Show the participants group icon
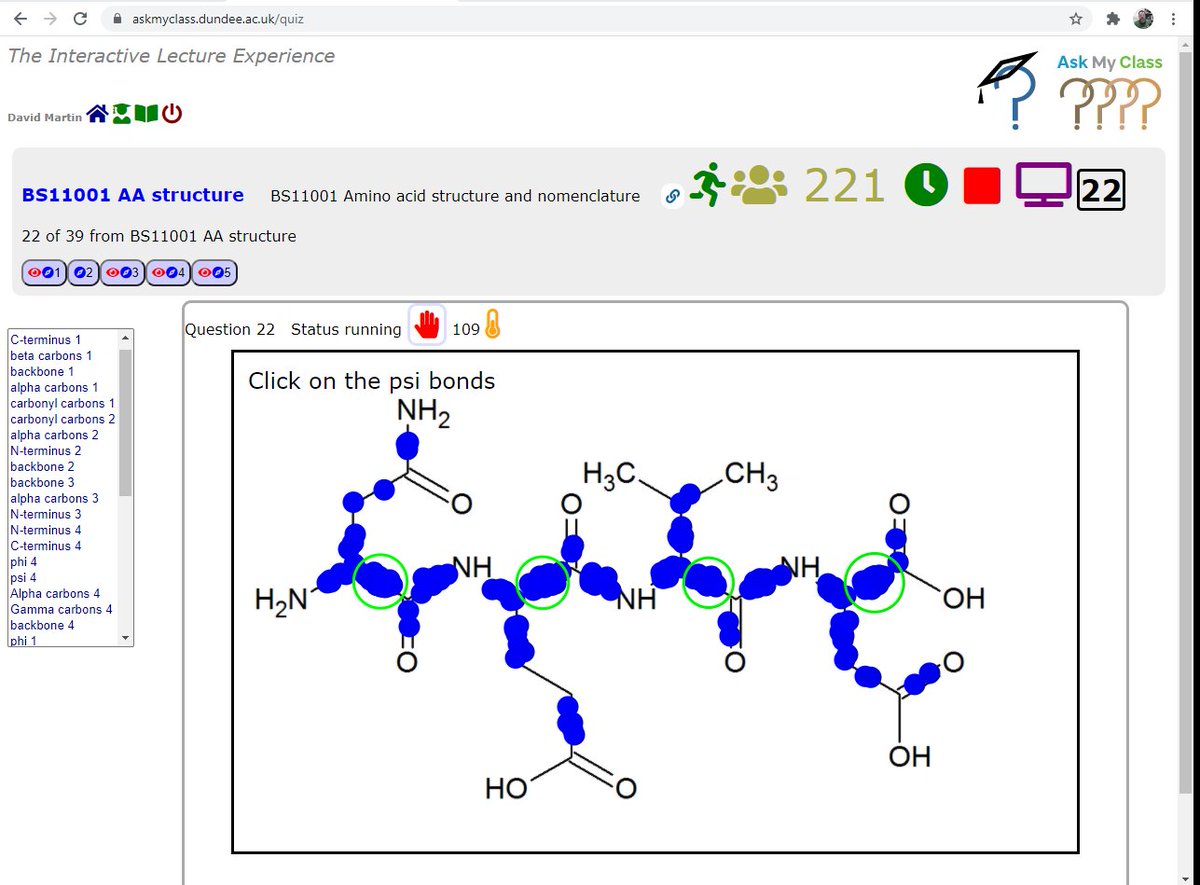This screenshot has height=885, width=1200. click(x=760, y=185)
